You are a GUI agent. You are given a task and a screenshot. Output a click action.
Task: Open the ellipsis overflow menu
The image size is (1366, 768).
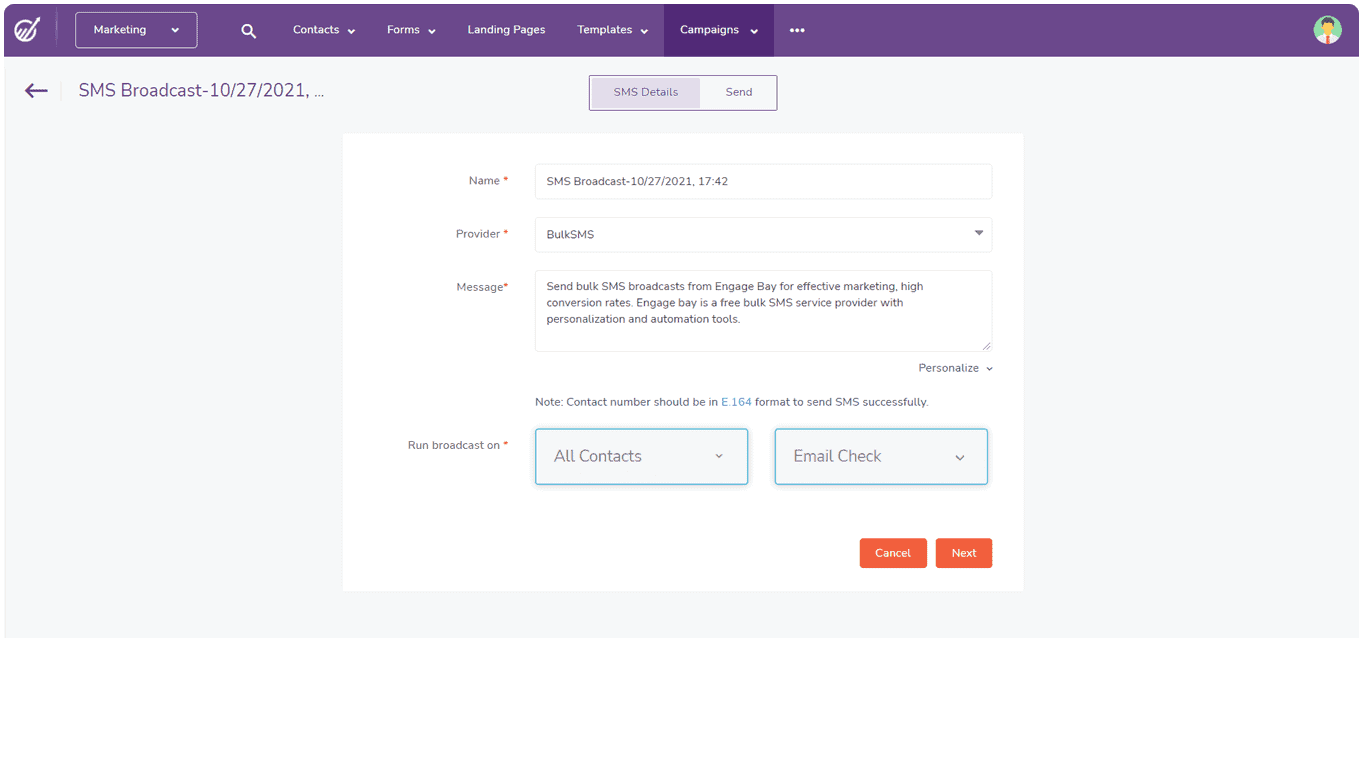tap(797, 30)
